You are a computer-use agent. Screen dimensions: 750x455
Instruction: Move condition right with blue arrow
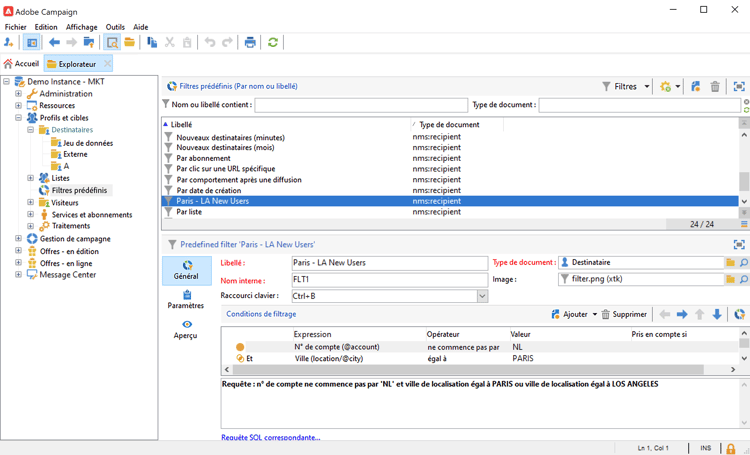click(682, 314)
